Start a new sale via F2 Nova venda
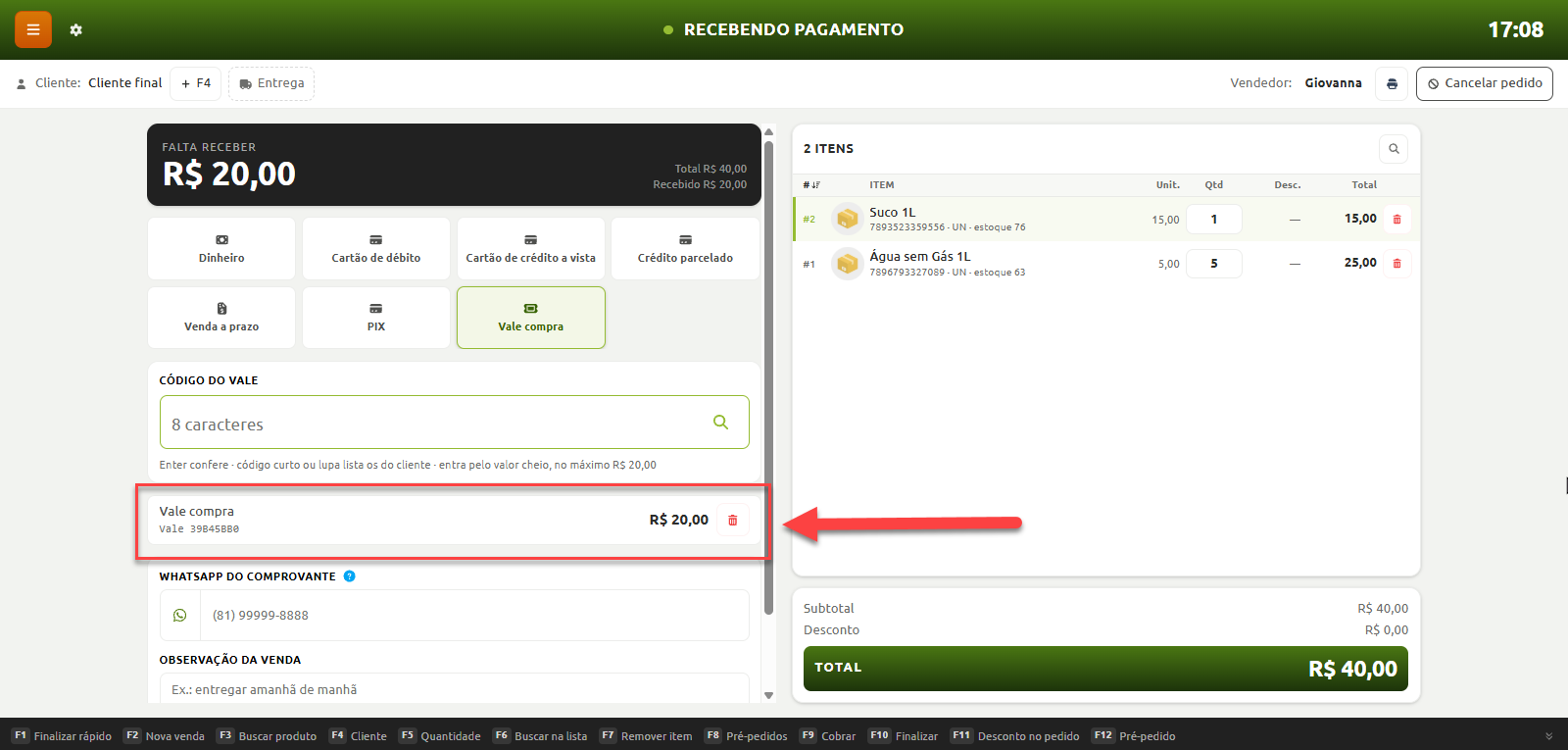This screenshot has width=1568, height=750. 165,736
